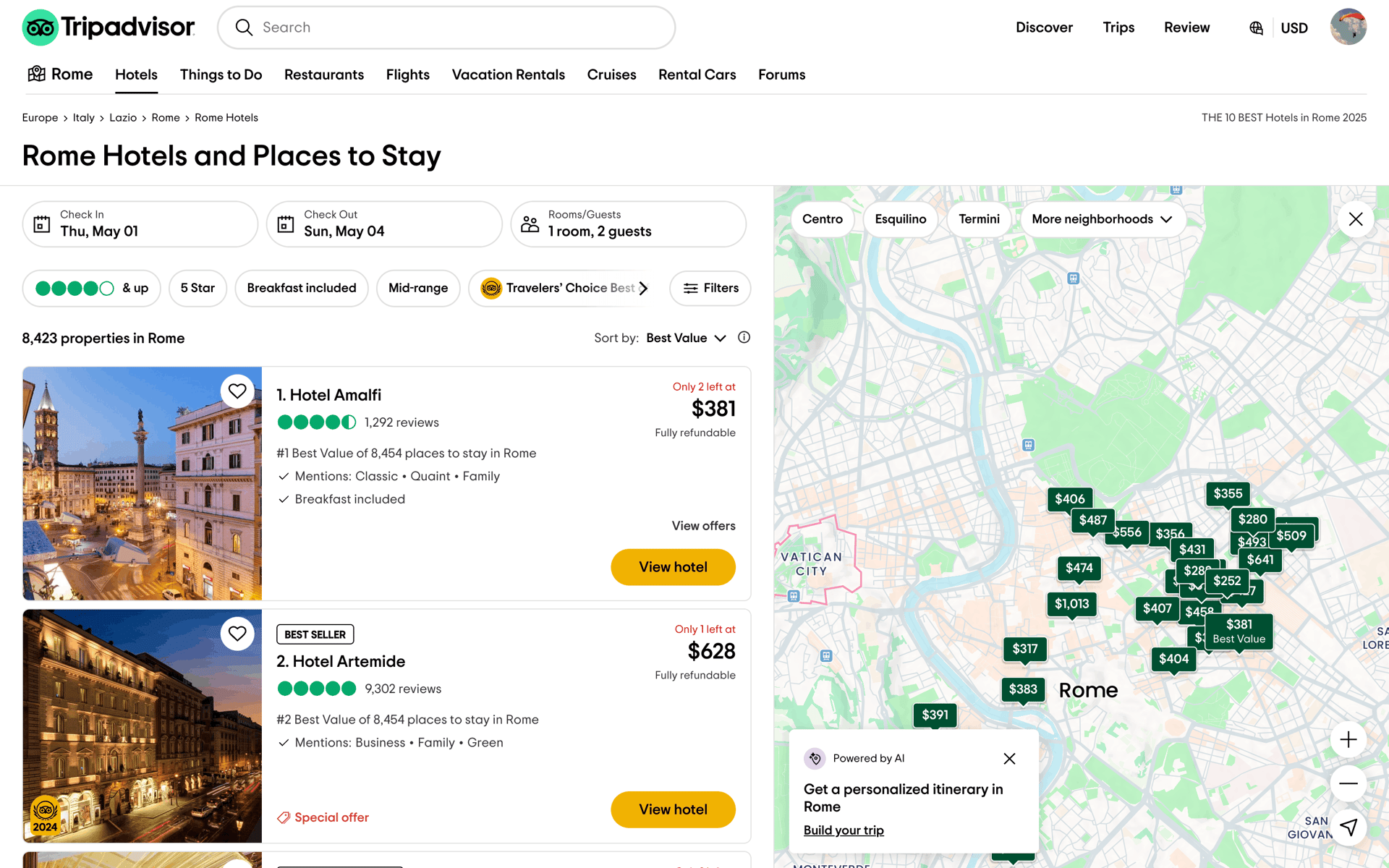This screenshot has width=1389, height=868.
Task: Click the Powered by AI sparkle icon
Action: [x=815, y=758]
